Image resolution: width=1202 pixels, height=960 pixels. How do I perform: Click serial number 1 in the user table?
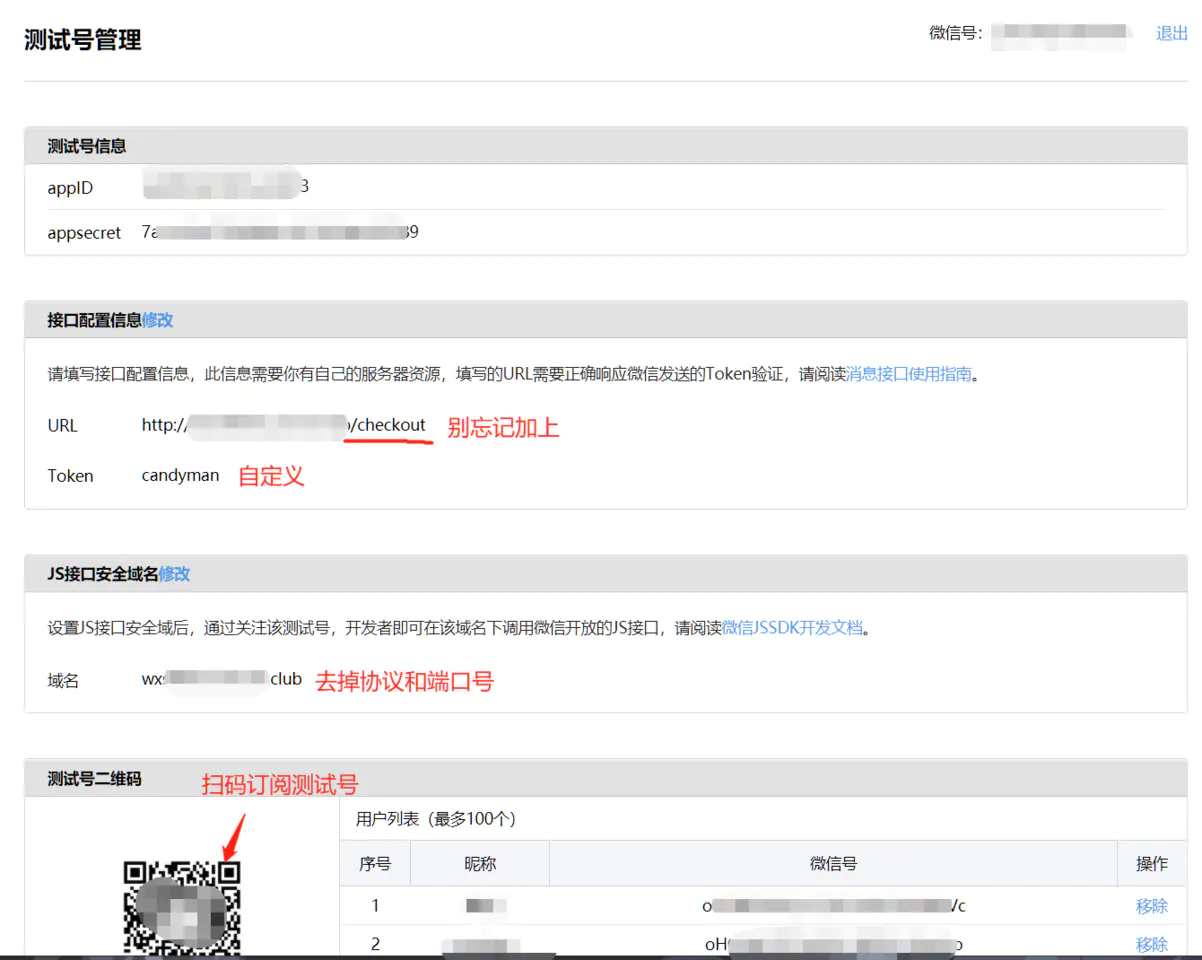tap(375, 906)
